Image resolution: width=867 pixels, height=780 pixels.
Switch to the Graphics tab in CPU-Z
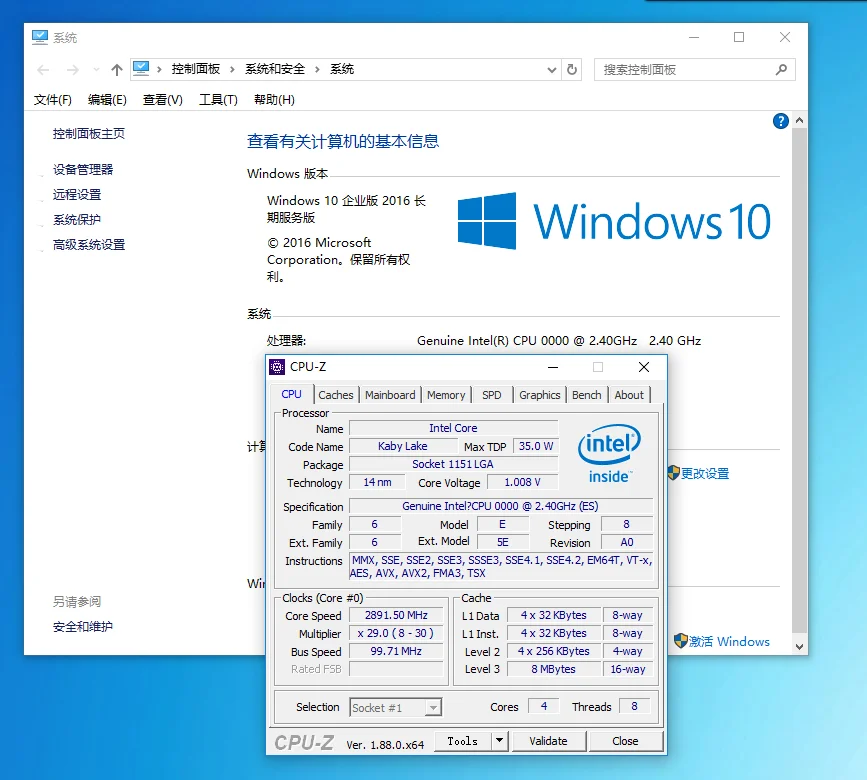(x=540, y=395)
